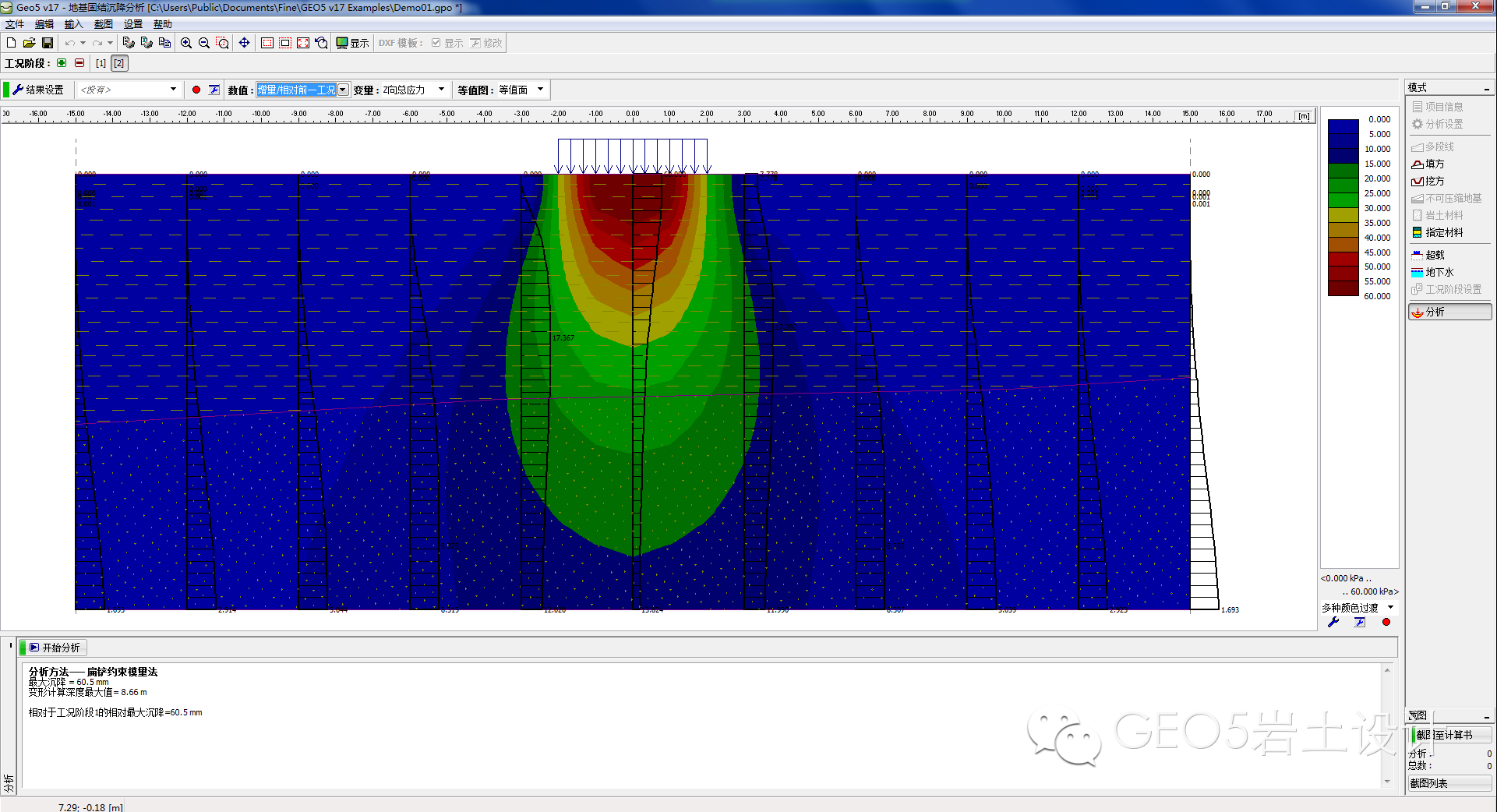This screenshot has height=812, width=1497.
Task: Open the 数值 values dropdown
Action: pyautogui.click(x=302, y=90)
